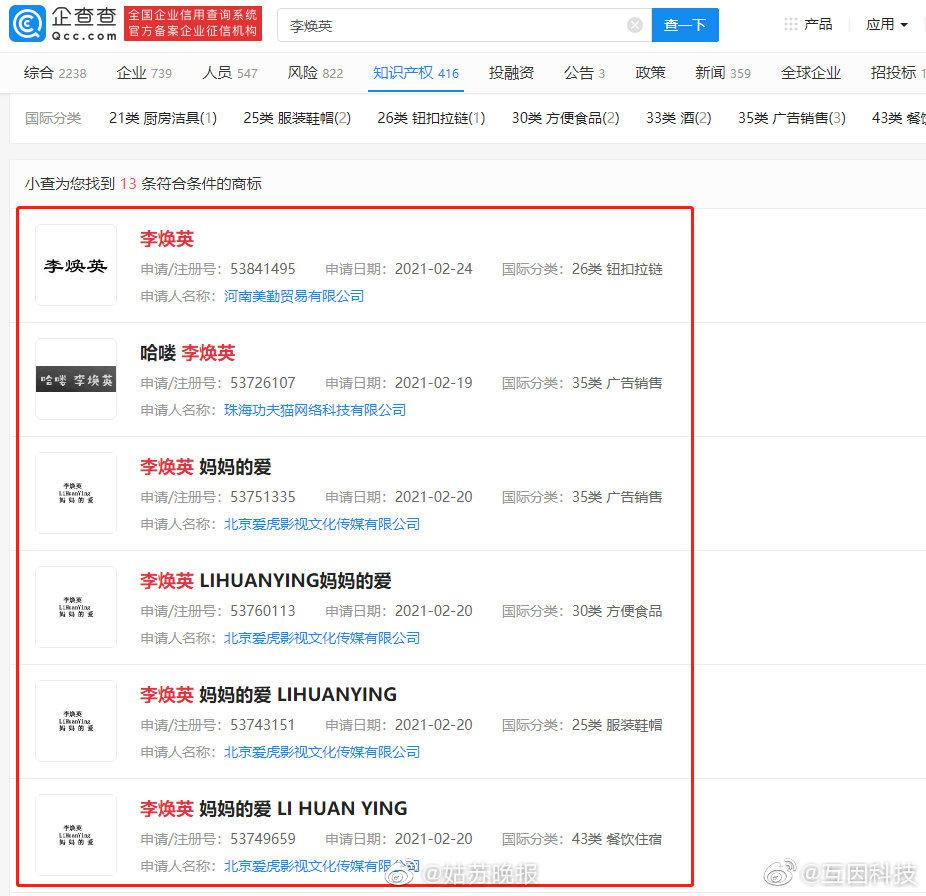Click the 43类 餐饮住宿 classification text

617,839
